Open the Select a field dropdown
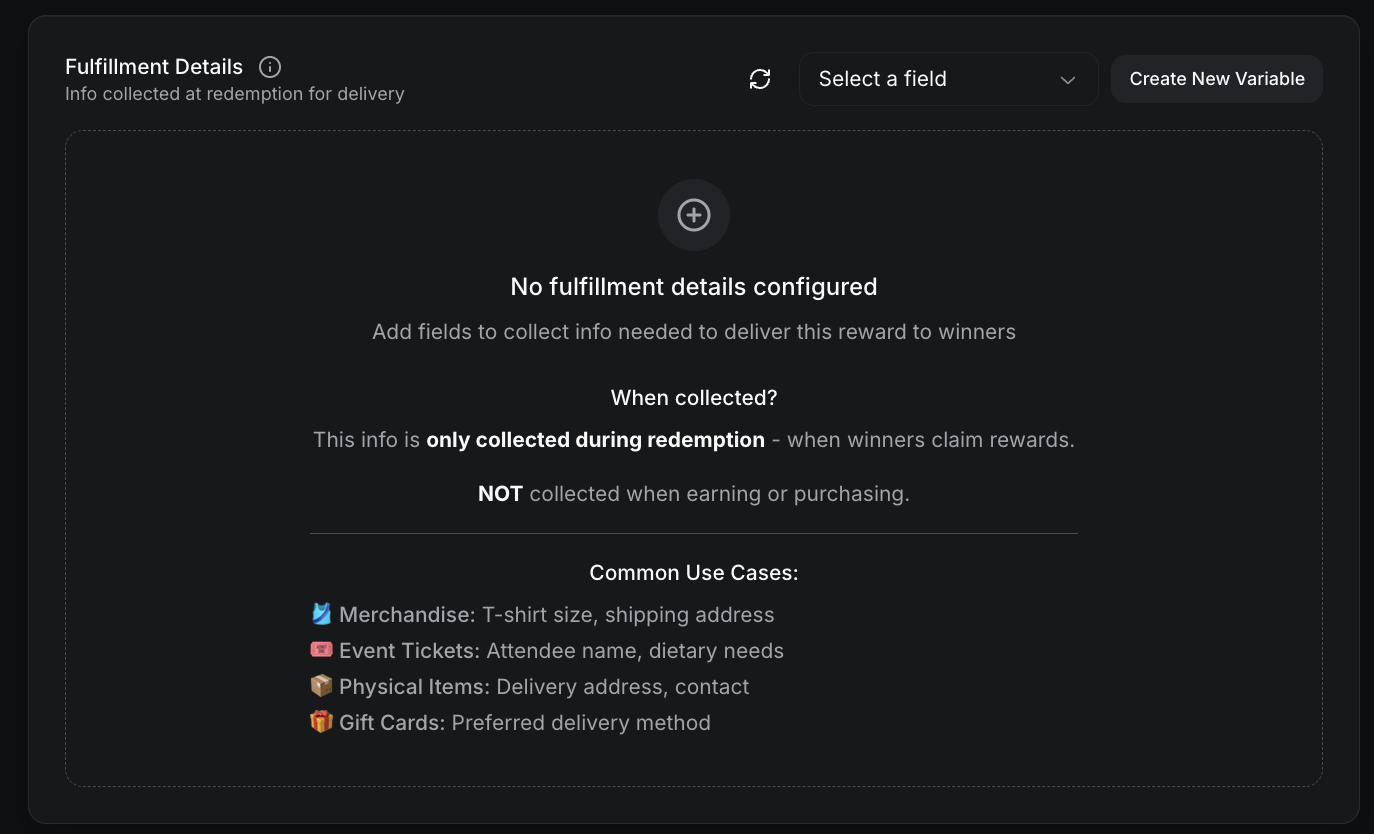This screenshot has height=834, width=1374. [x=947, y=79]
